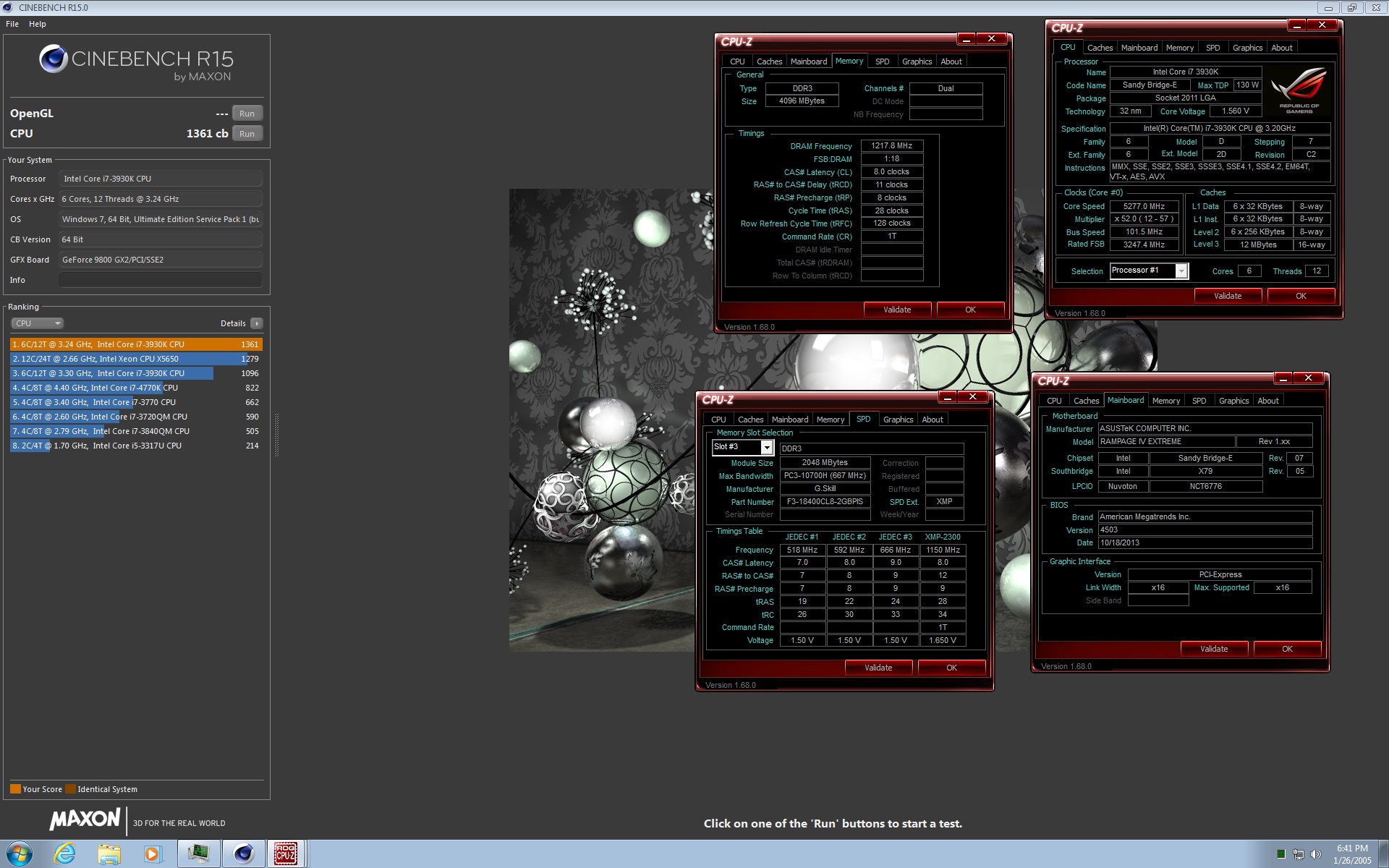Click OK in CPU-Z CPU window
Image resolution: width=1389 pixels, height=868 pixels.
tap(1301, 296)
